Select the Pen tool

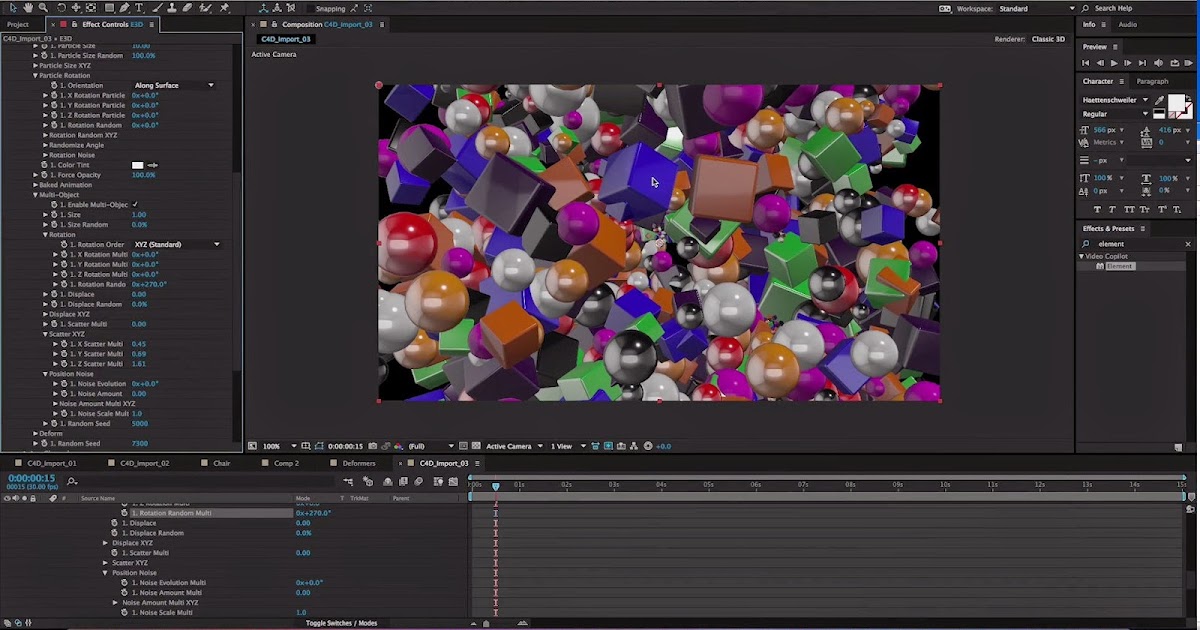(124, 8)
